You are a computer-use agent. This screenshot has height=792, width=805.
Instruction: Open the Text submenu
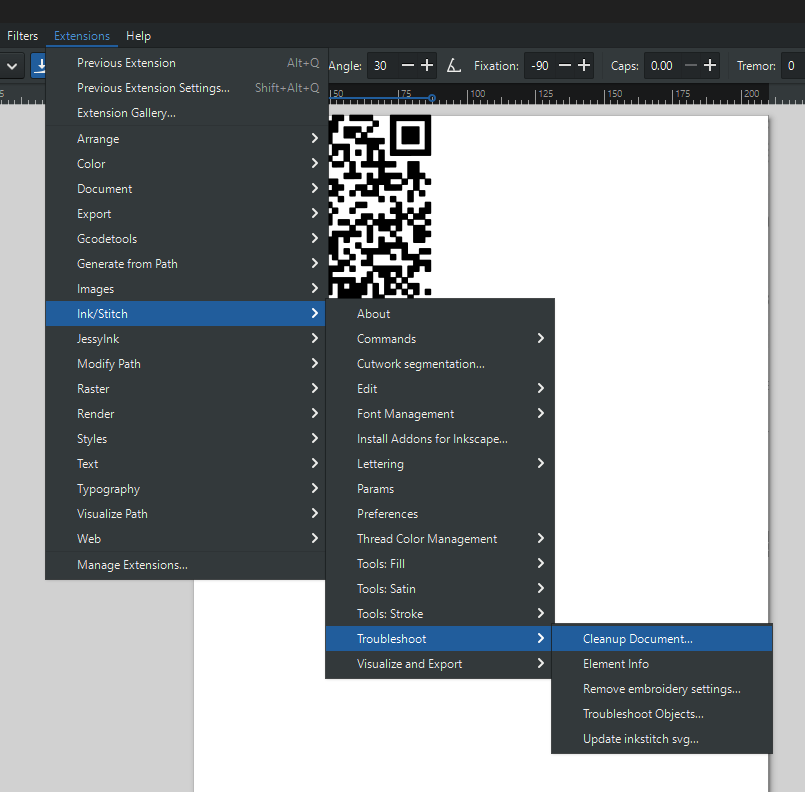click(185, 463)
